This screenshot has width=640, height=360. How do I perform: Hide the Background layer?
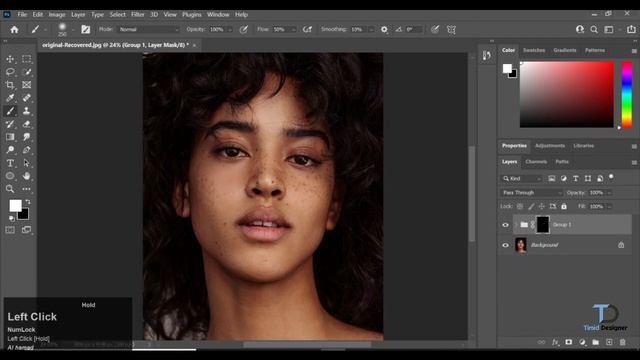[x=505, y=245]
